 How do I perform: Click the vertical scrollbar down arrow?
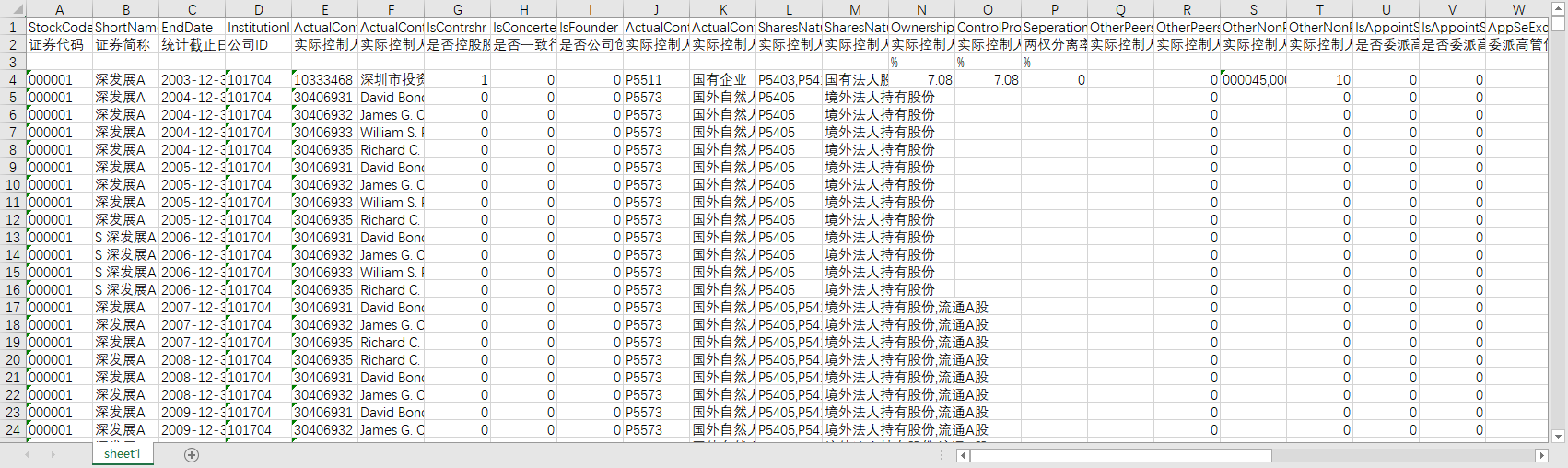tap(1558, 437)
